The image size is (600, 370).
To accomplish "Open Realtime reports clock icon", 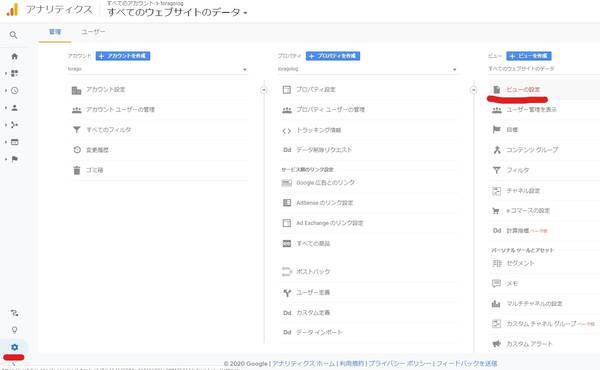I will coord(15,91).
